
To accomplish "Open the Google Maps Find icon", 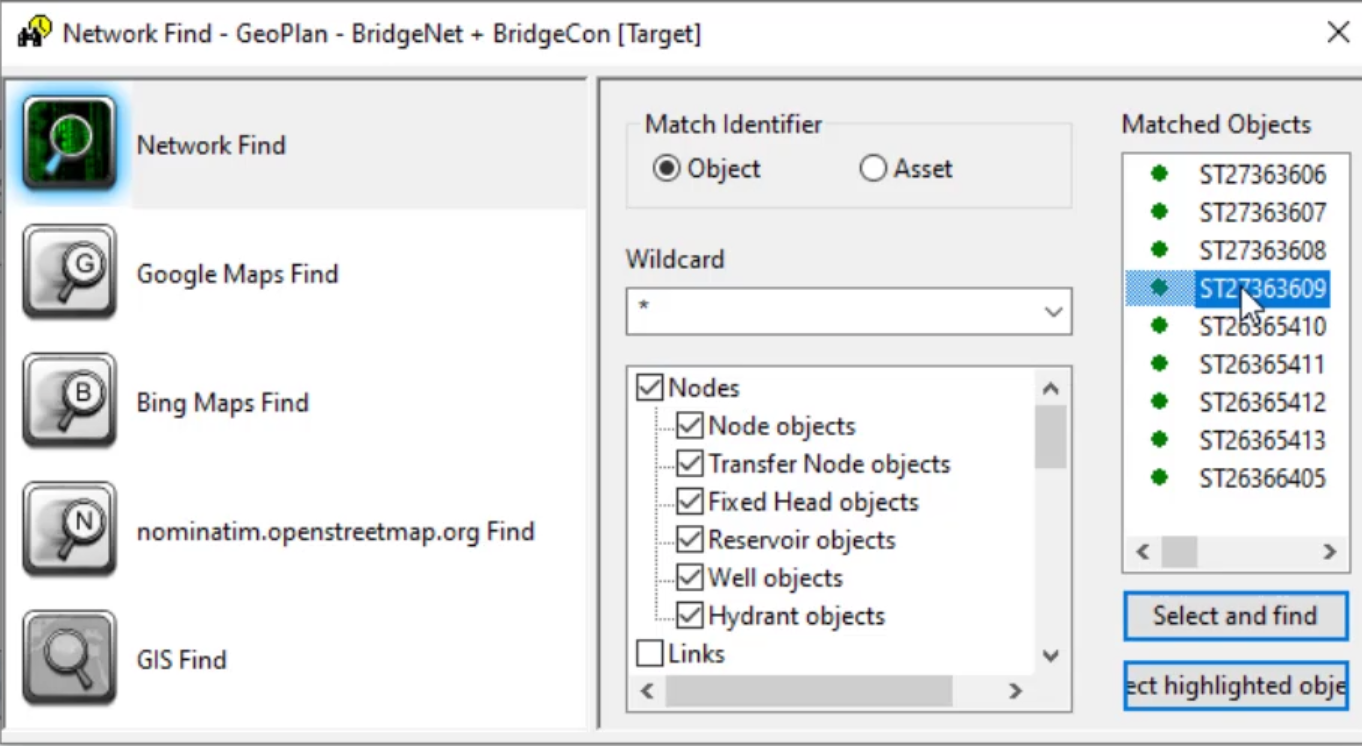I will click(x=69, y=272).
